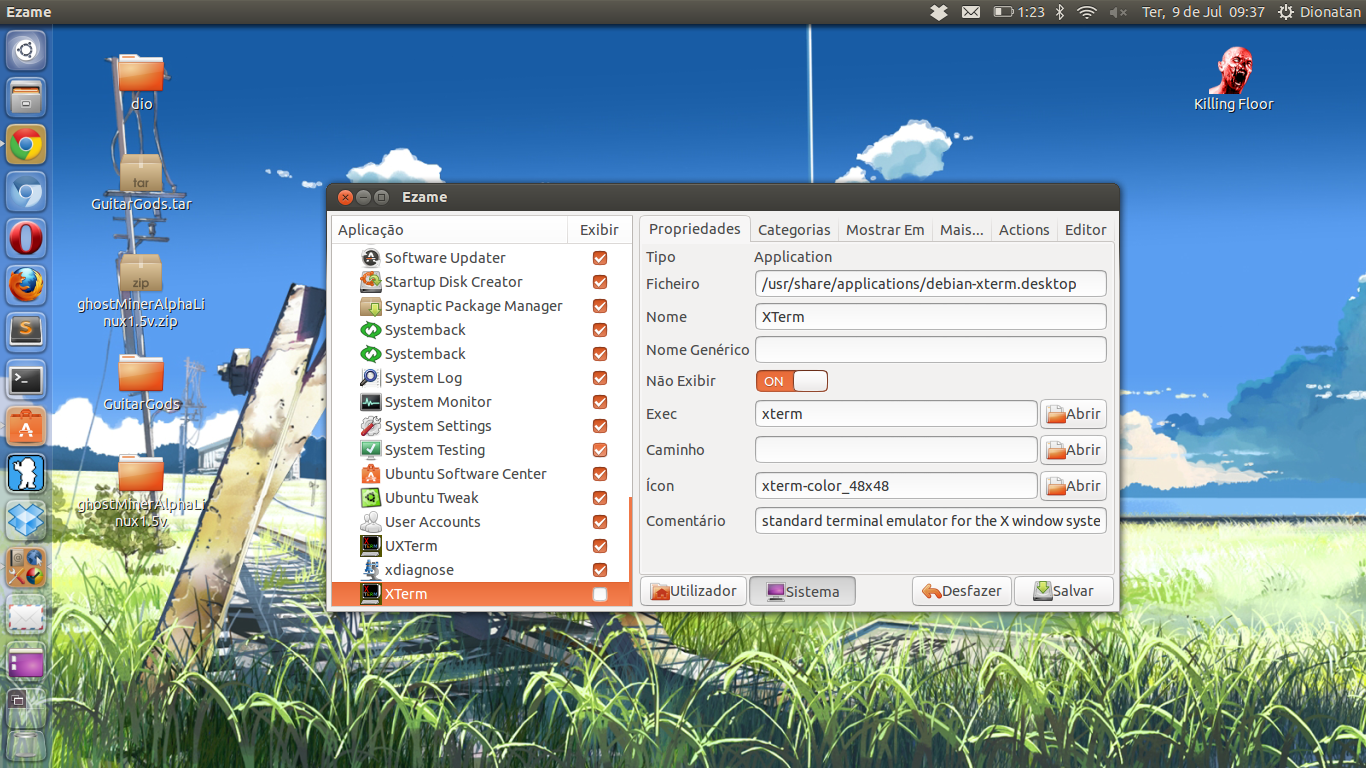The image size is (1366, 768).
Task: Click the Ubuntu Software Center icon
Action: pyautogui.click(x=370, y=474)
